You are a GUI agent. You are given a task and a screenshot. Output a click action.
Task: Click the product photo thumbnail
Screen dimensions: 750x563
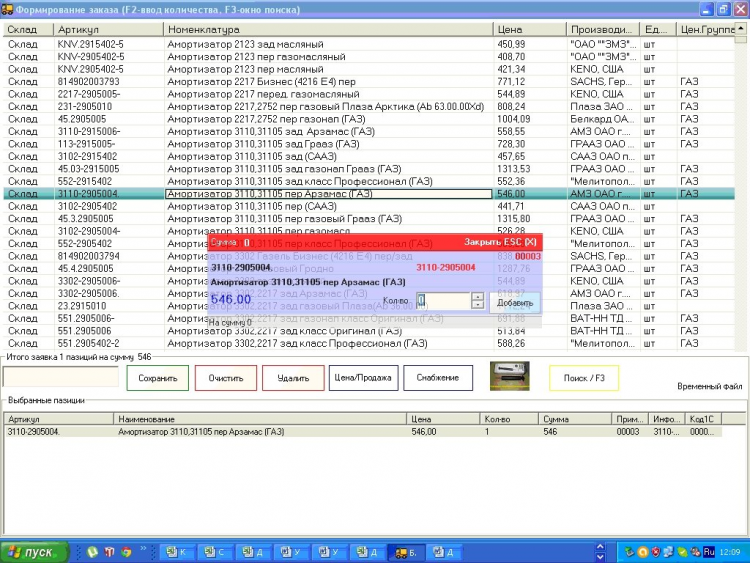[x=509, y=375]
